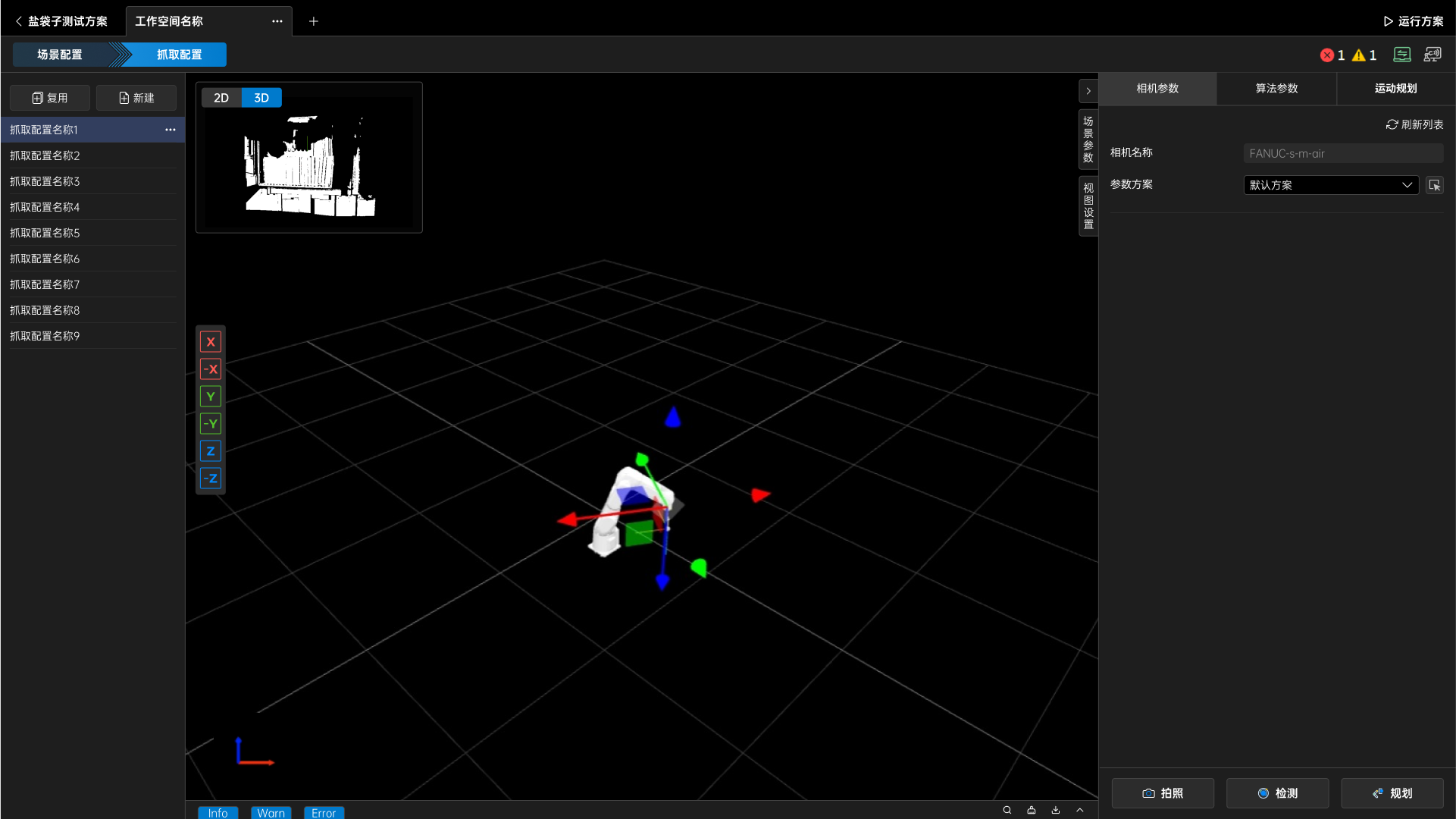Open the 运动规划 tab
Screen dimensions: 1456x819
tap(1395, 89)
